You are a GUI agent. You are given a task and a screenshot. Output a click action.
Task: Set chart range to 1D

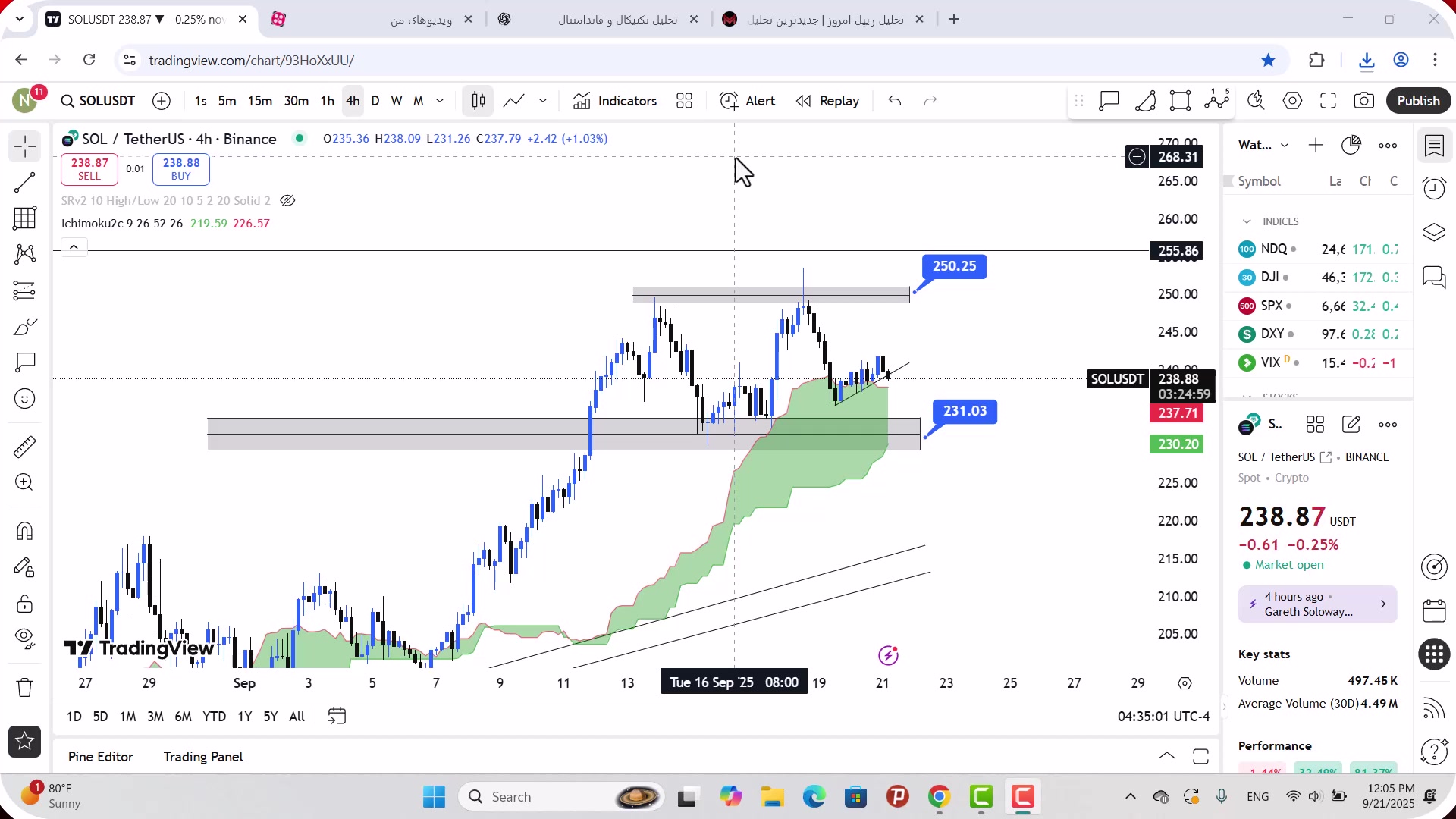[x=74, y=717]
